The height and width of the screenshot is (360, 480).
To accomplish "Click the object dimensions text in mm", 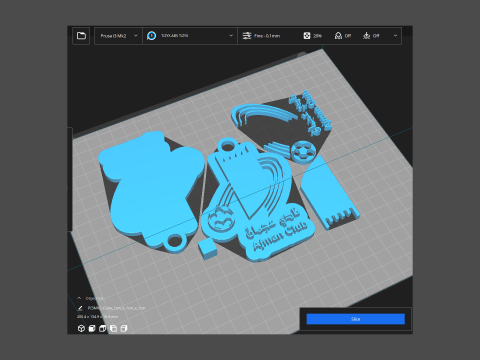I will click(x=97, y=317).
